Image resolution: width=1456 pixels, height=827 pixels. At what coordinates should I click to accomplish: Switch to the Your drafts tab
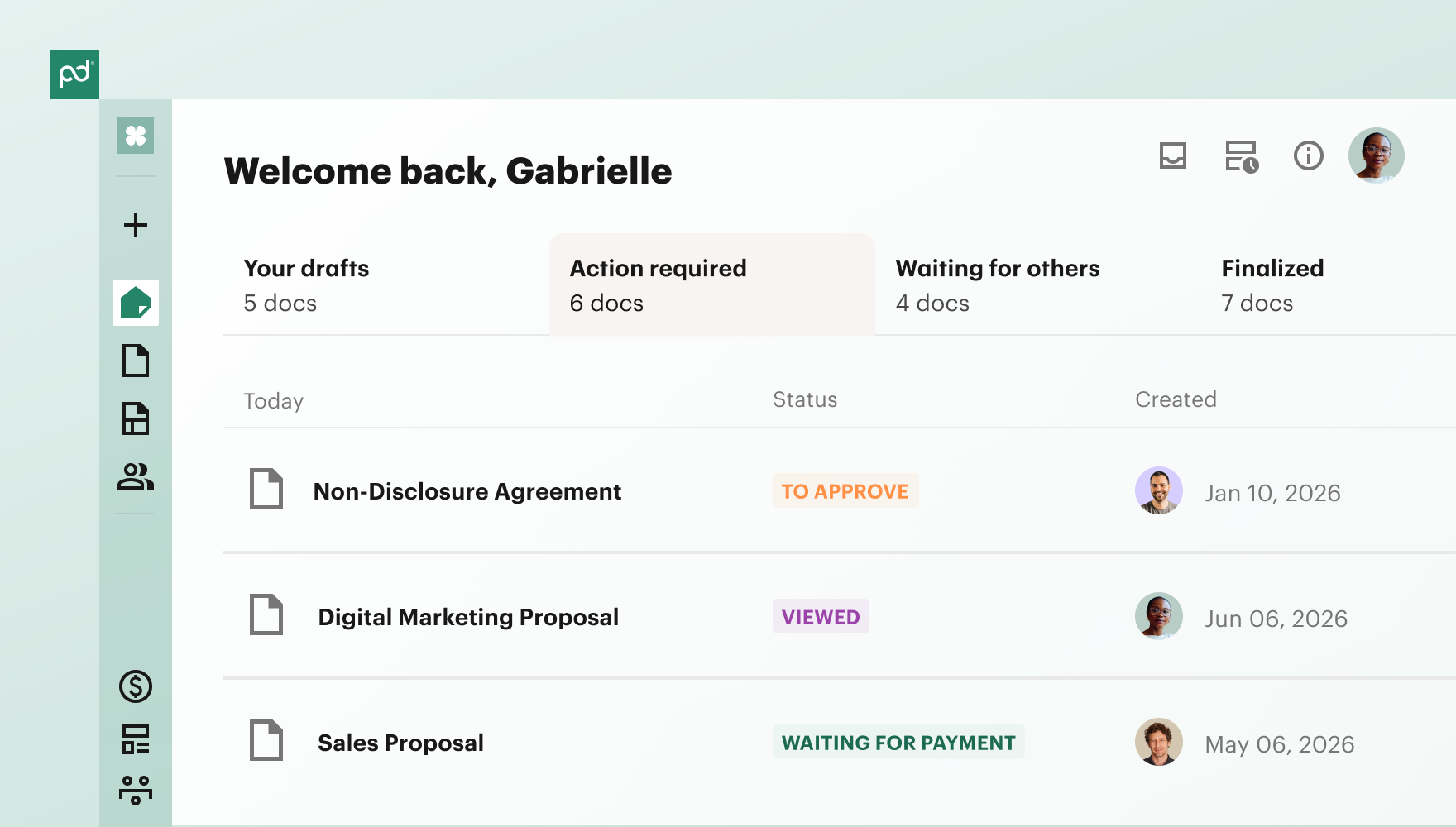(386, 285)
